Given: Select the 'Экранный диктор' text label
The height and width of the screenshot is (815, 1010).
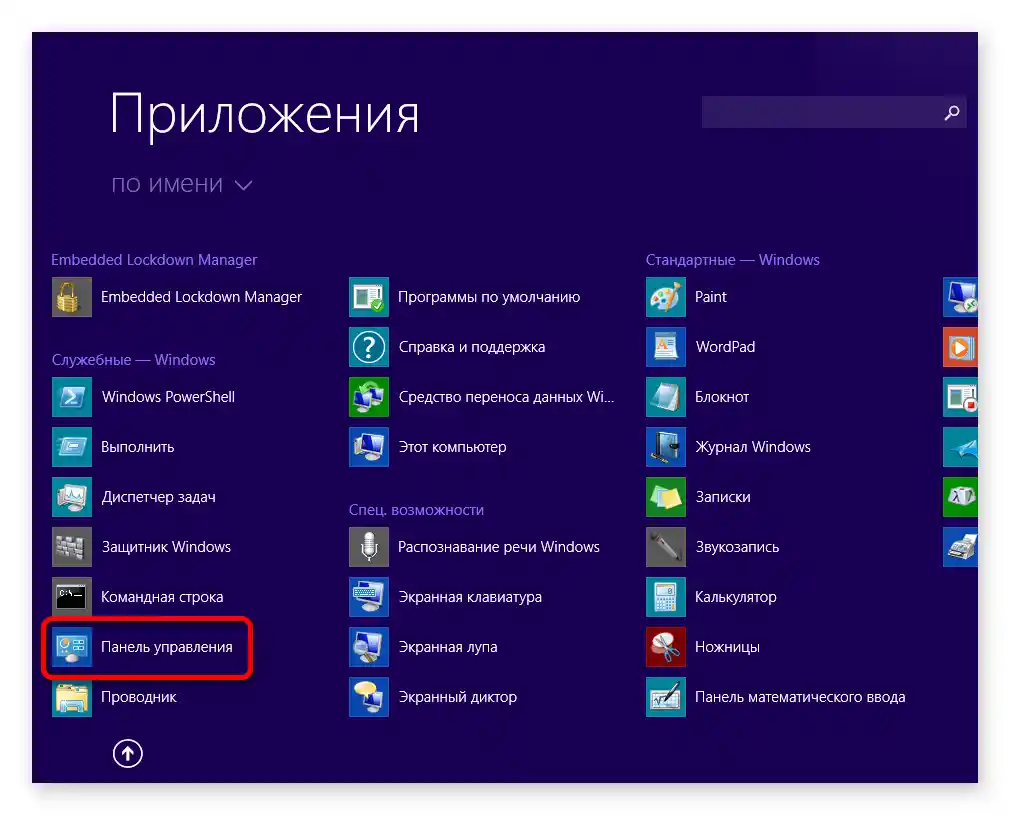Looking at the screenshot, I should tap(458, 697).
